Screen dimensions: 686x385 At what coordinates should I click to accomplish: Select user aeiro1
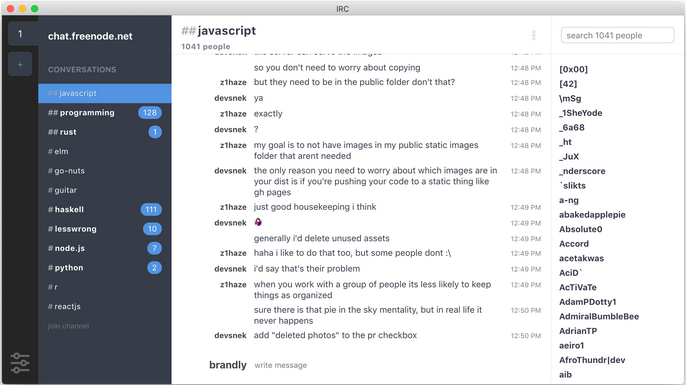571,346
